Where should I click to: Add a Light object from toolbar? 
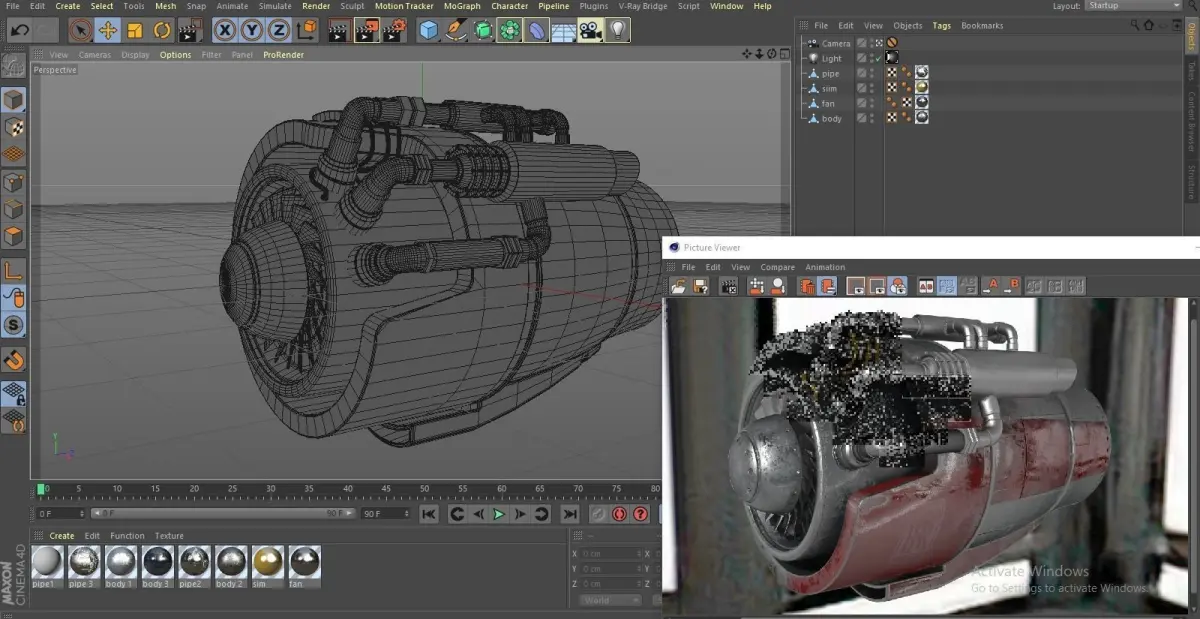[x=618, y=31]
